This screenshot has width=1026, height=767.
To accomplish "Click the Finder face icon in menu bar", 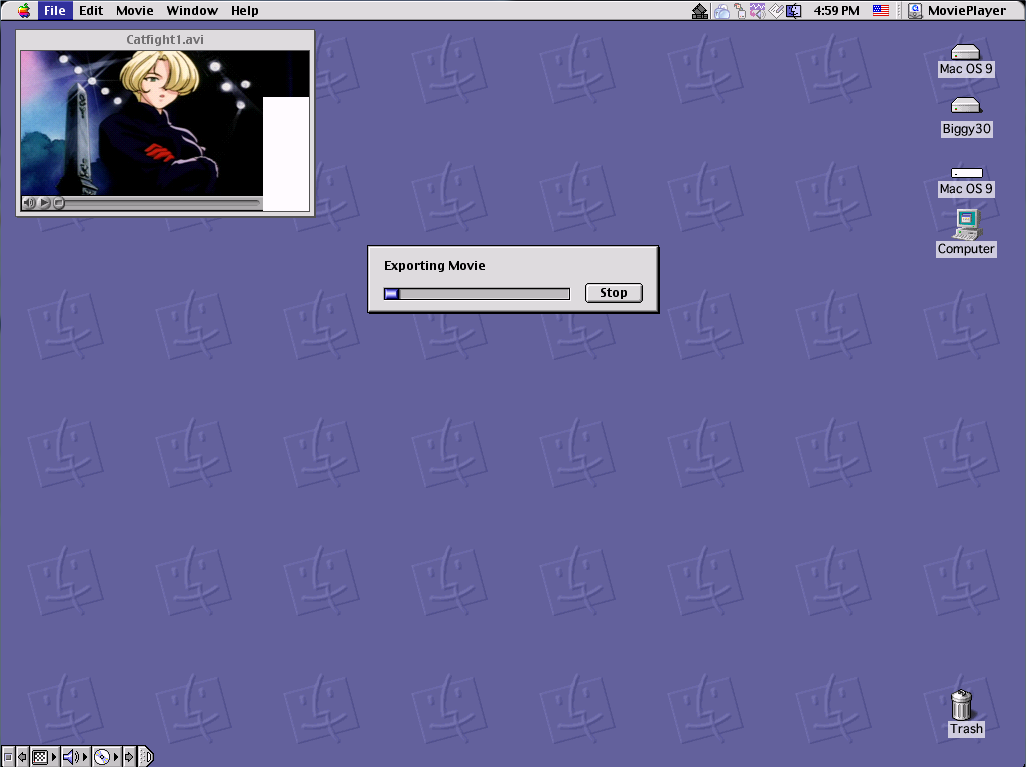I will (x=794, y=11).
